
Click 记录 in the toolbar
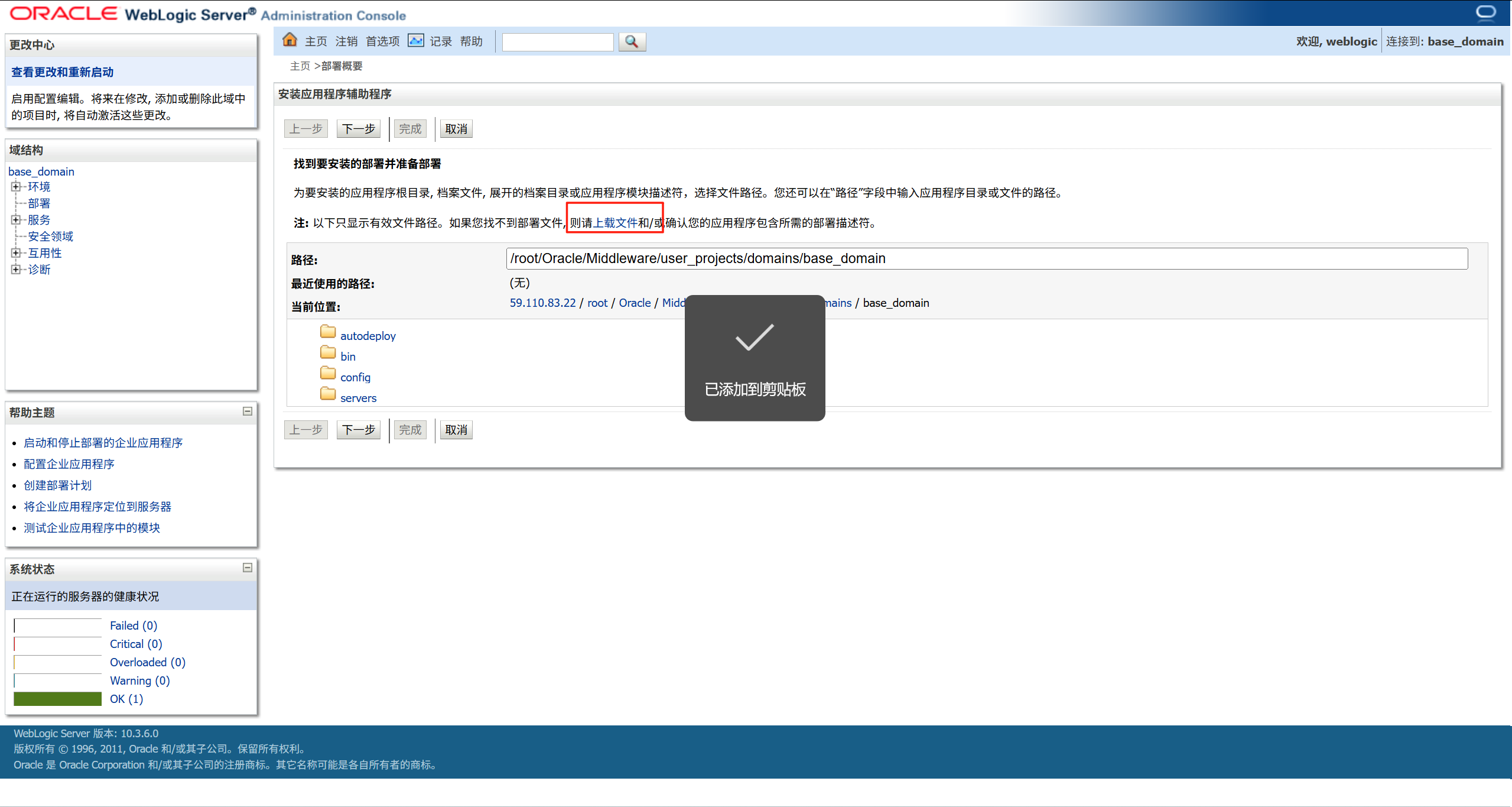440,41
